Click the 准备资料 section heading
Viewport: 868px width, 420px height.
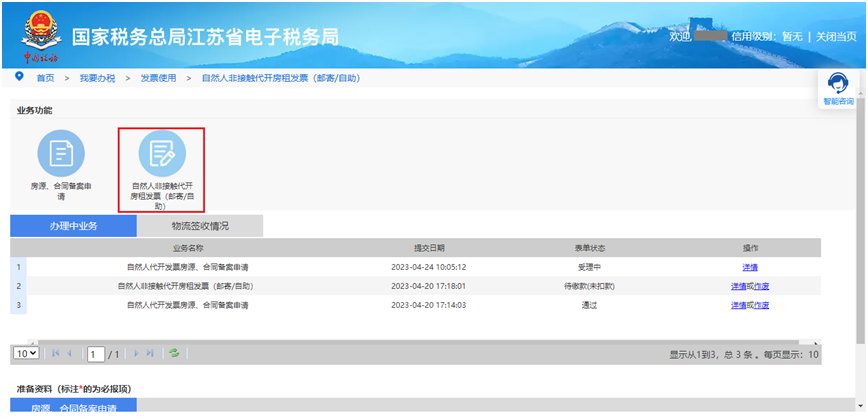click(73, 389)
